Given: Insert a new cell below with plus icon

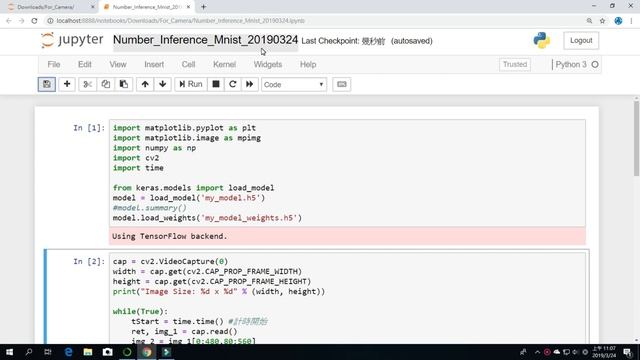Looking at the screenshot, I should click(x=67, y=84).
